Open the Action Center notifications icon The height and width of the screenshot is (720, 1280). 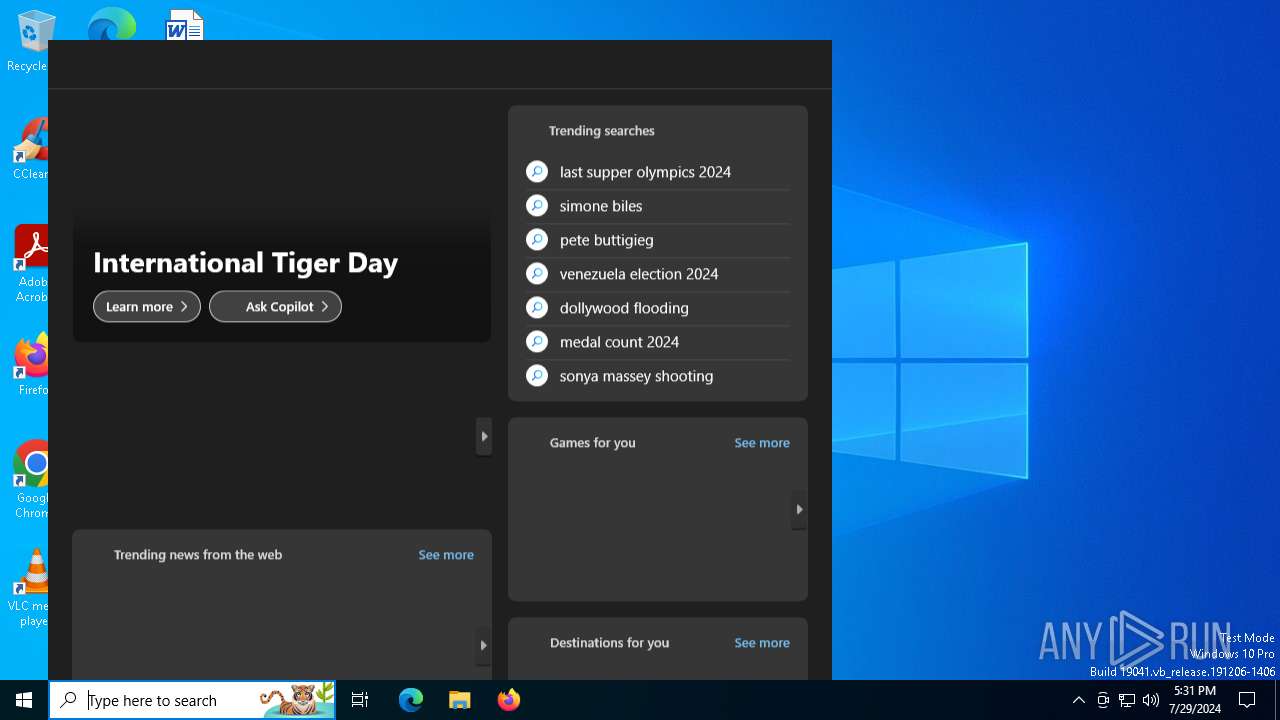1247,700
